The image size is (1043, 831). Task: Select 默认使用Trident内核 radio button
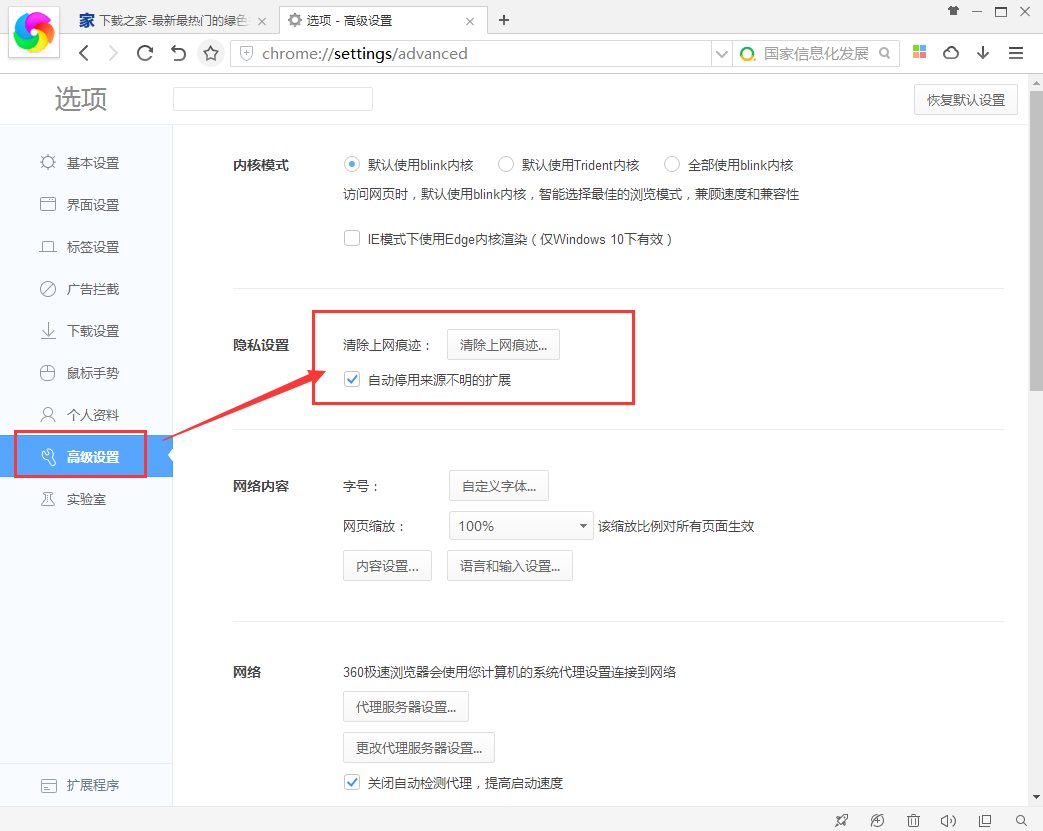coord(506,164)
